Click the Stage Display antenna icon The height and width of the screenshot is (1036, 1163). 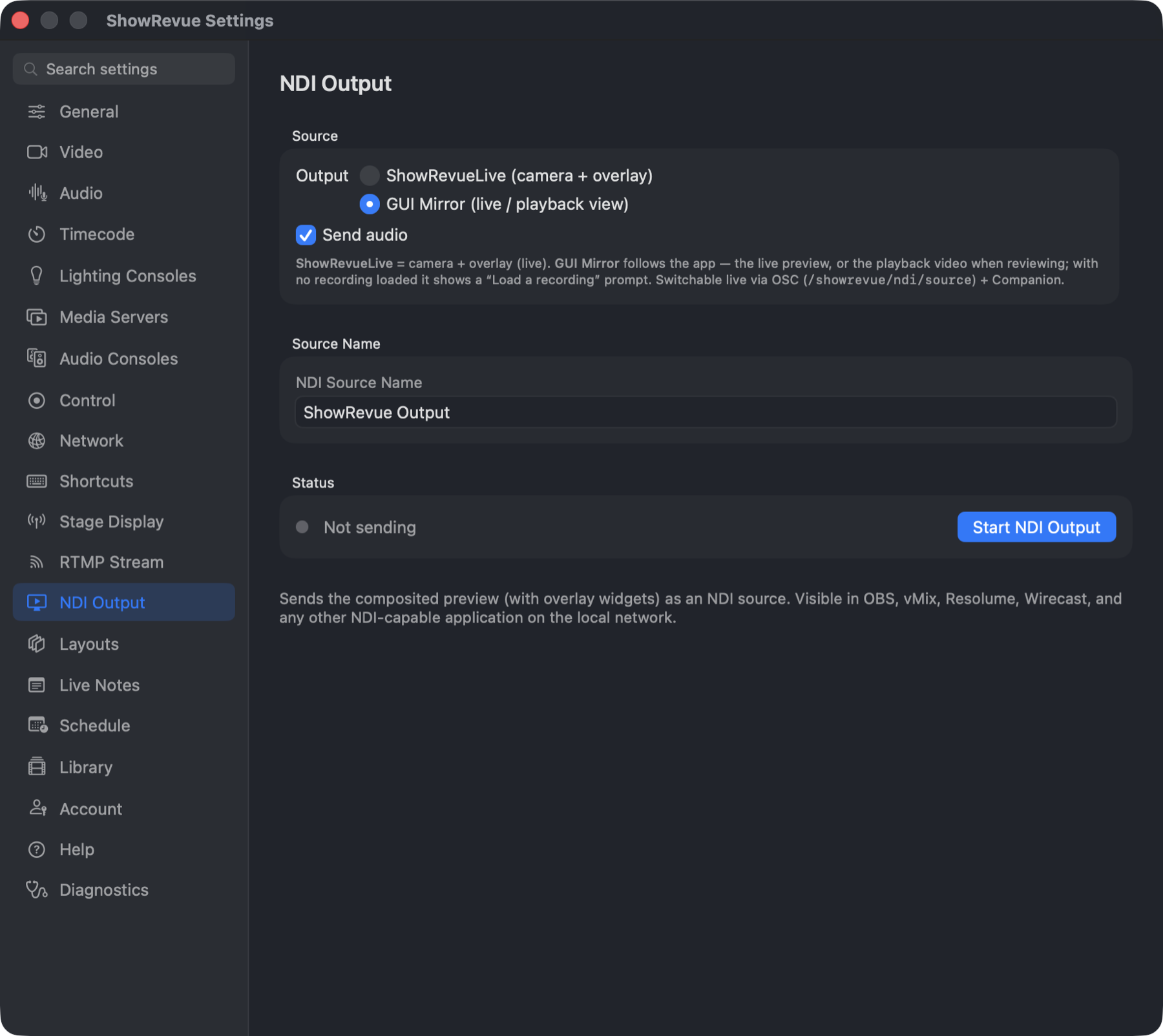pyautogui.click(x=37, y=521)
